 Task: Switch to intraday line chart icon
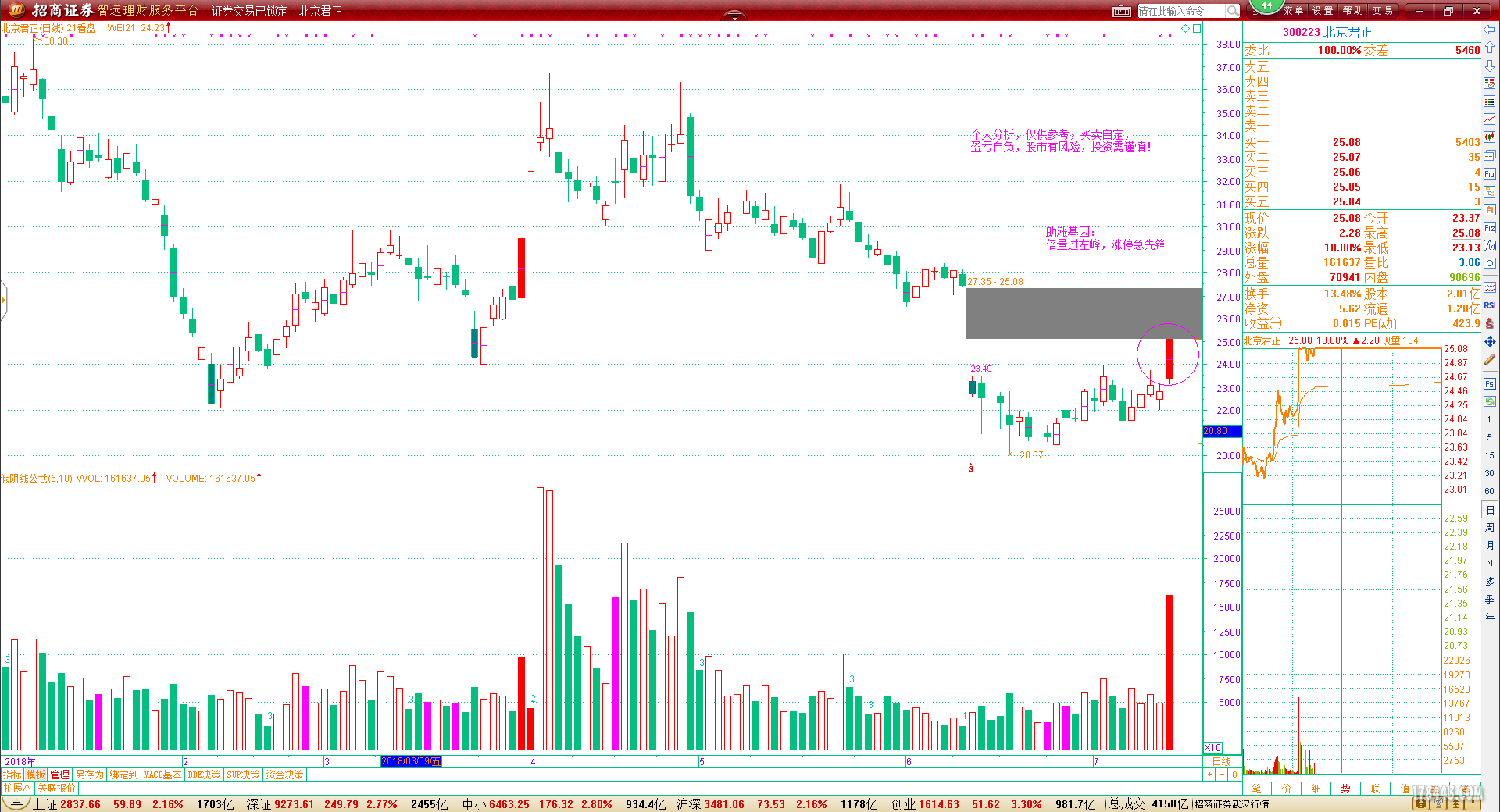tap(1490, 119)
